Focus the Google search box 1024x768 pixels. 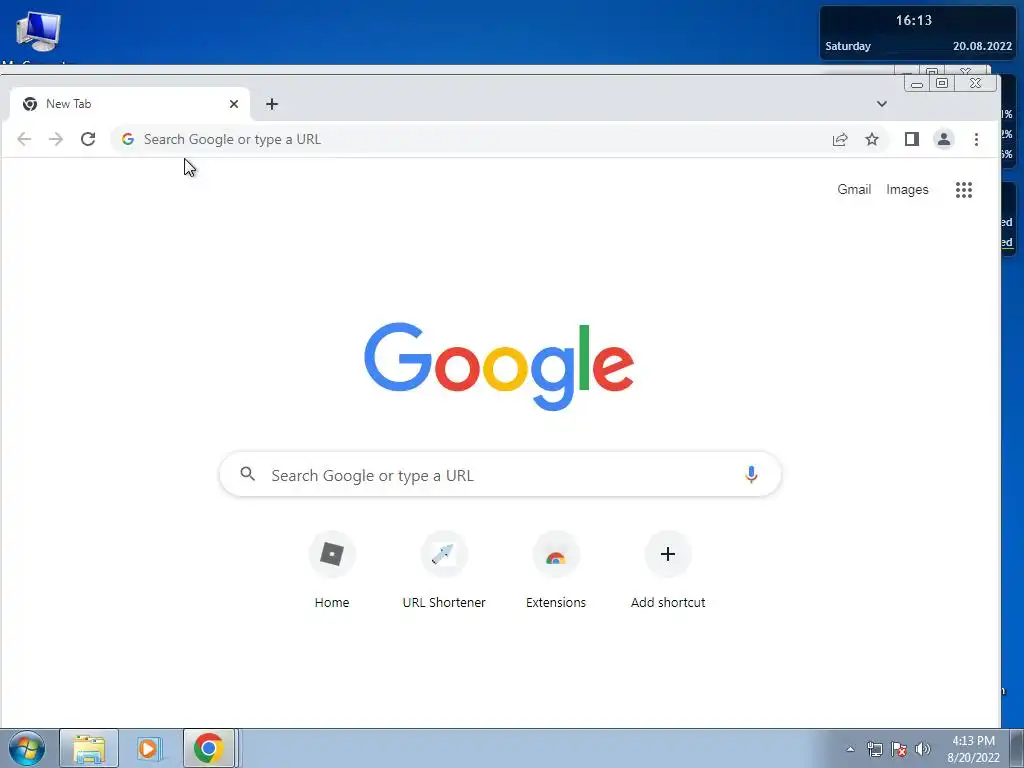coord(500,475)
